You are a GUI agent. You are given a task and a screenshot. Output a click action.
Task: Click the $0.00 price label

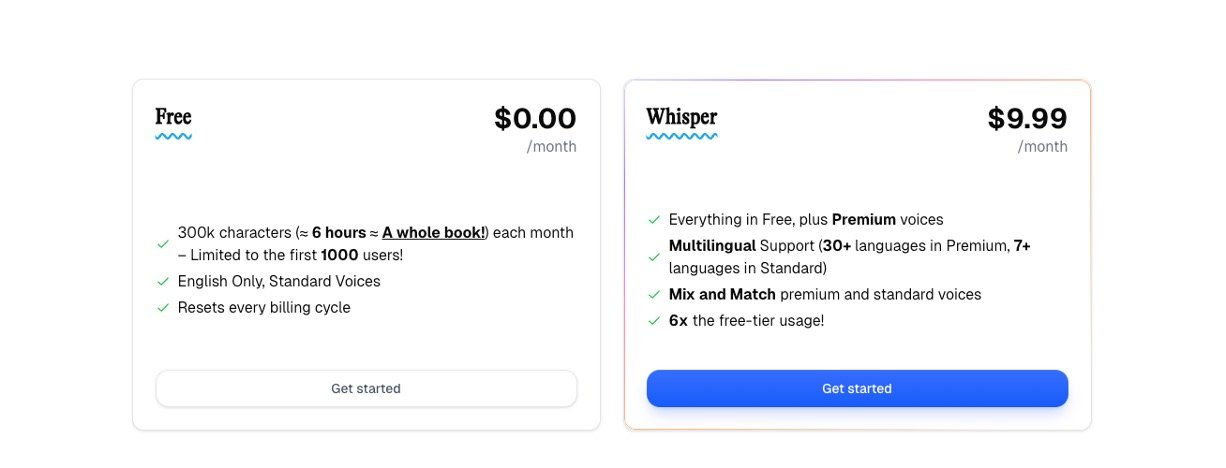[x=535, y=119]
